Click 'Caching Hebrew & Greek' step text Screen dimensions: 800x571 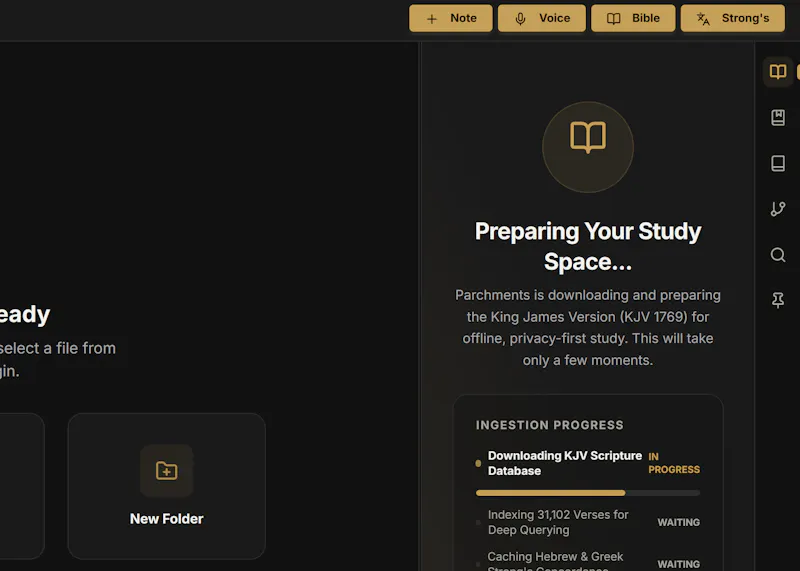[x=555, y=557]
